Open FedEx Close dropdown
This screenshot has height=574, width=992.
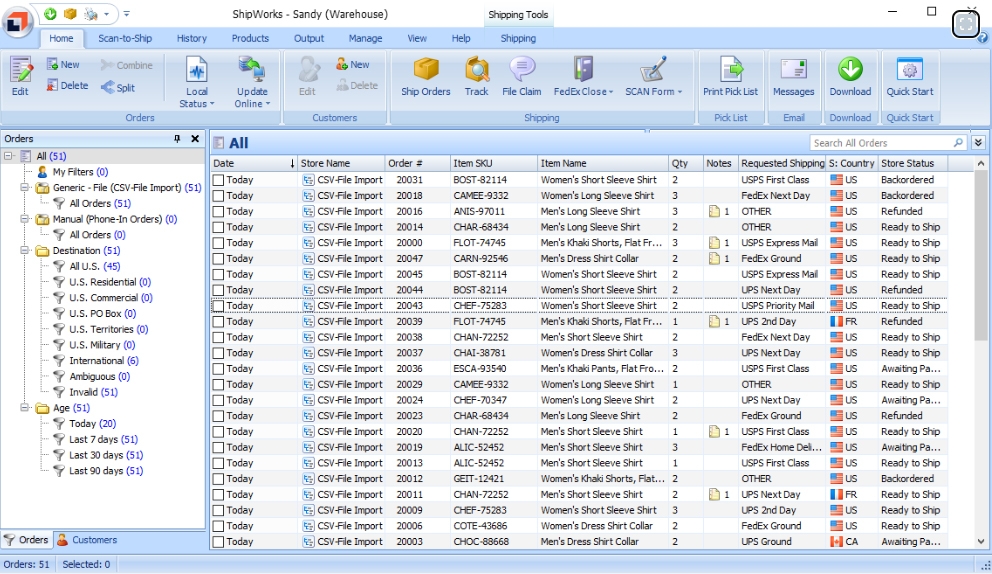tap(583, 76)
